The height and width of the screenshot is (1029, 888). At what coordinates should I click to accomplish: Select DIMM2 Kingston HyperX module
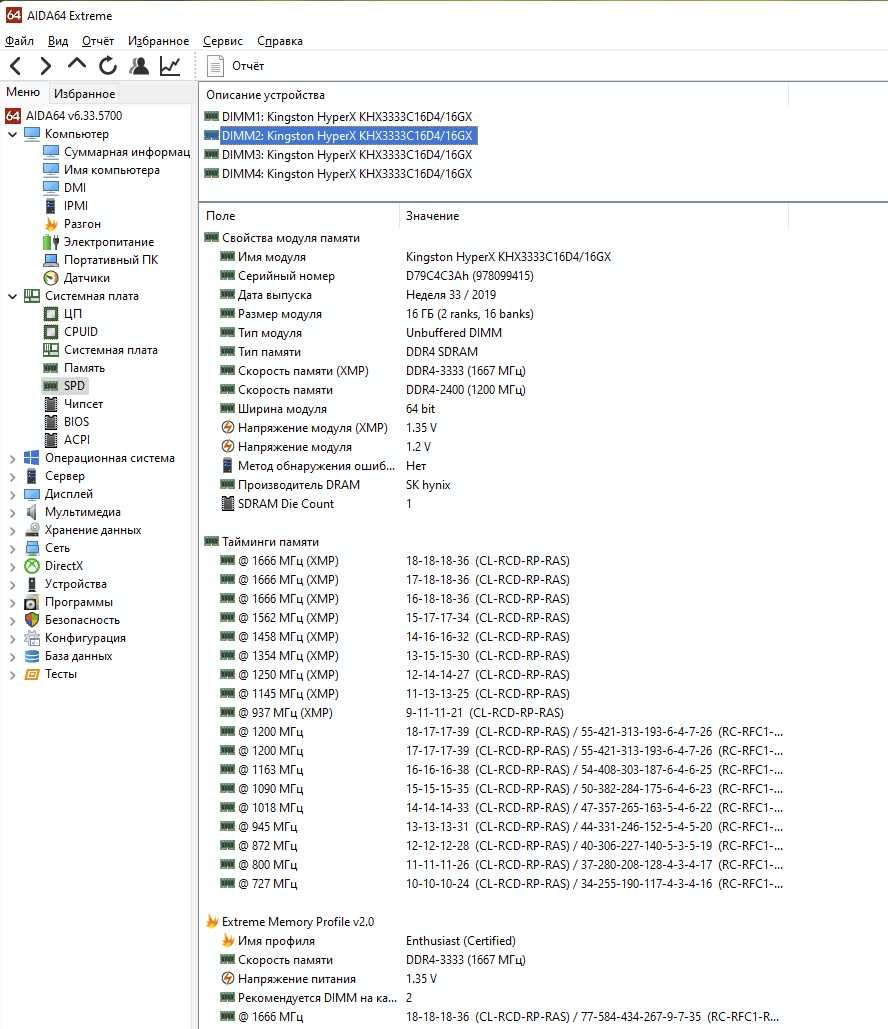pyautogui.click(x=340, y=136)
